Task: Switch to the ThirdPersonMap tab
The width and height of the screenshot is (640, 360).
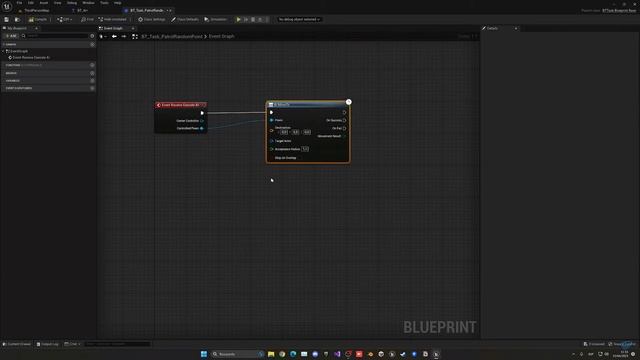Action: [x=37, y=10]
